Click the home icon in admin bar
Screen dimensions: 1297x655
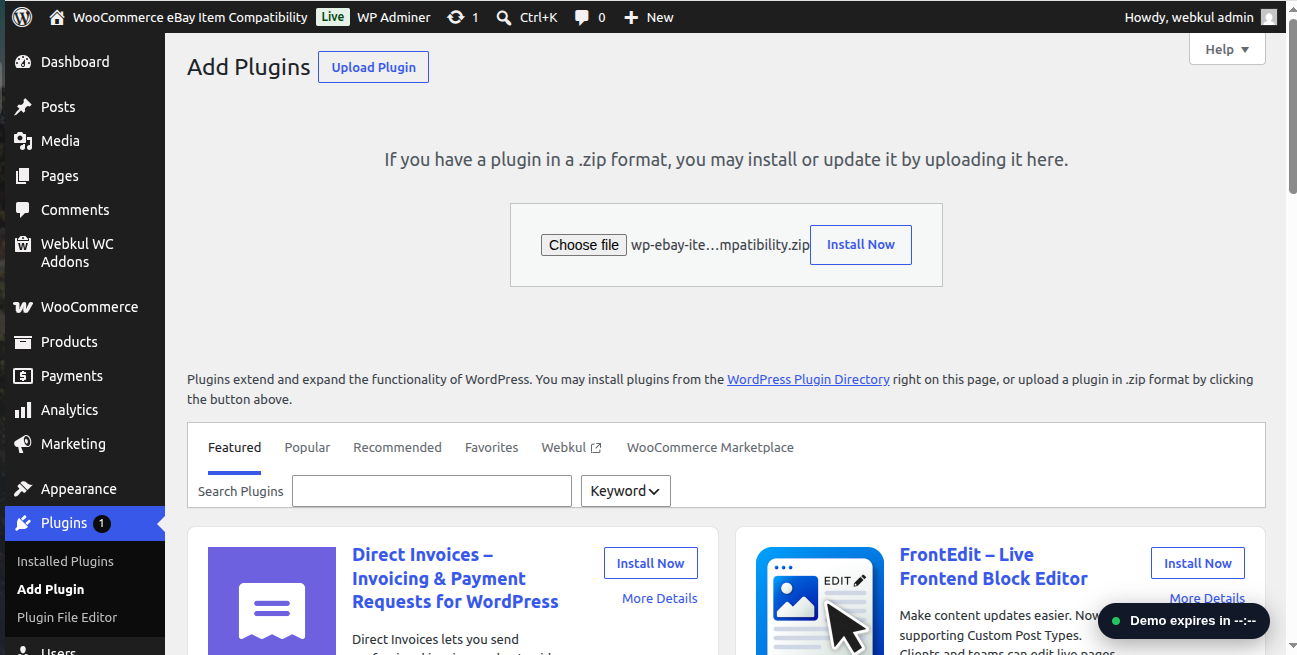[x=57, y=17]
